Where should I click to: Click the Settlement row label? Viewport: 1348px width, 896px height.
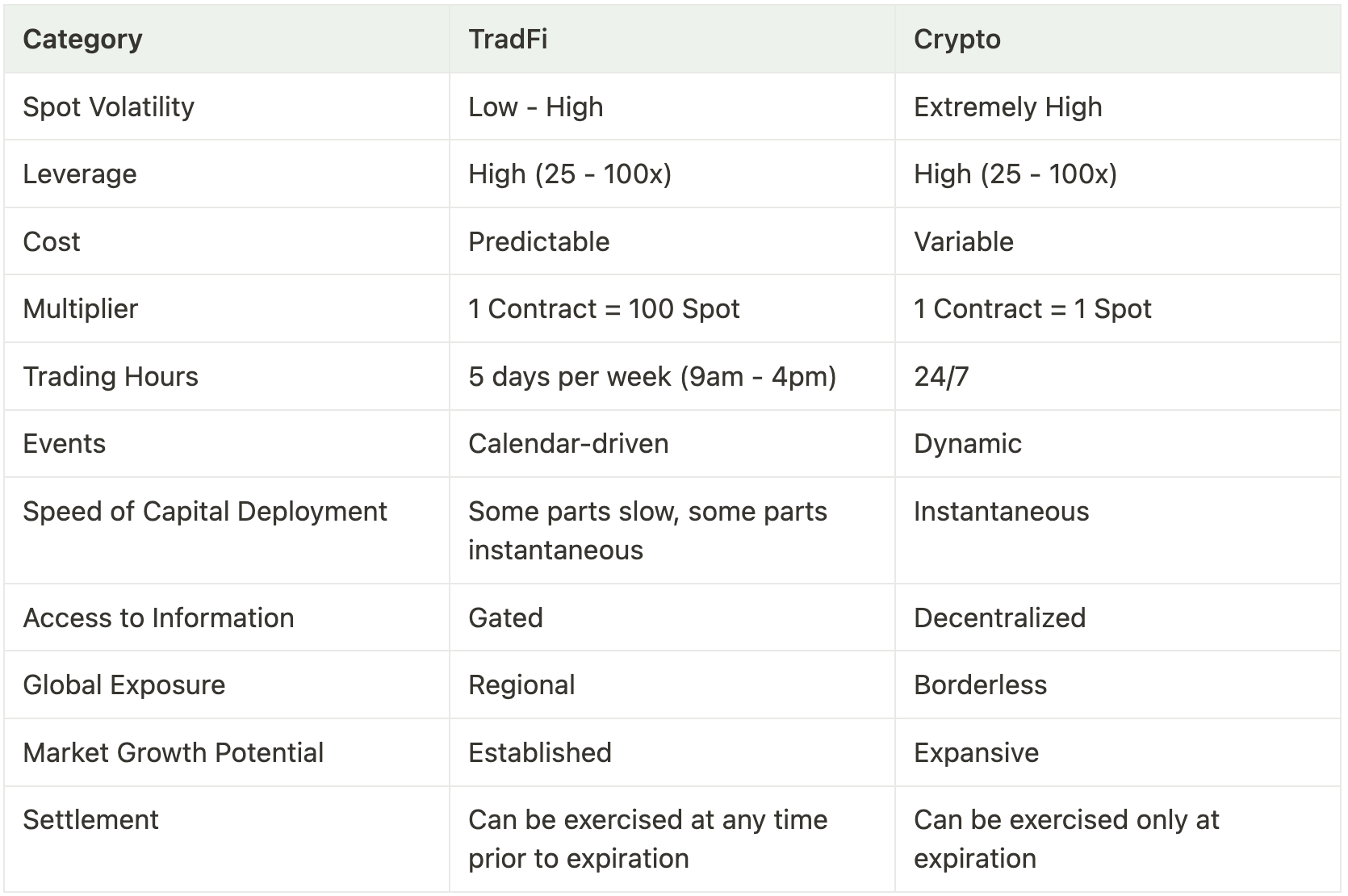point(90,820)
